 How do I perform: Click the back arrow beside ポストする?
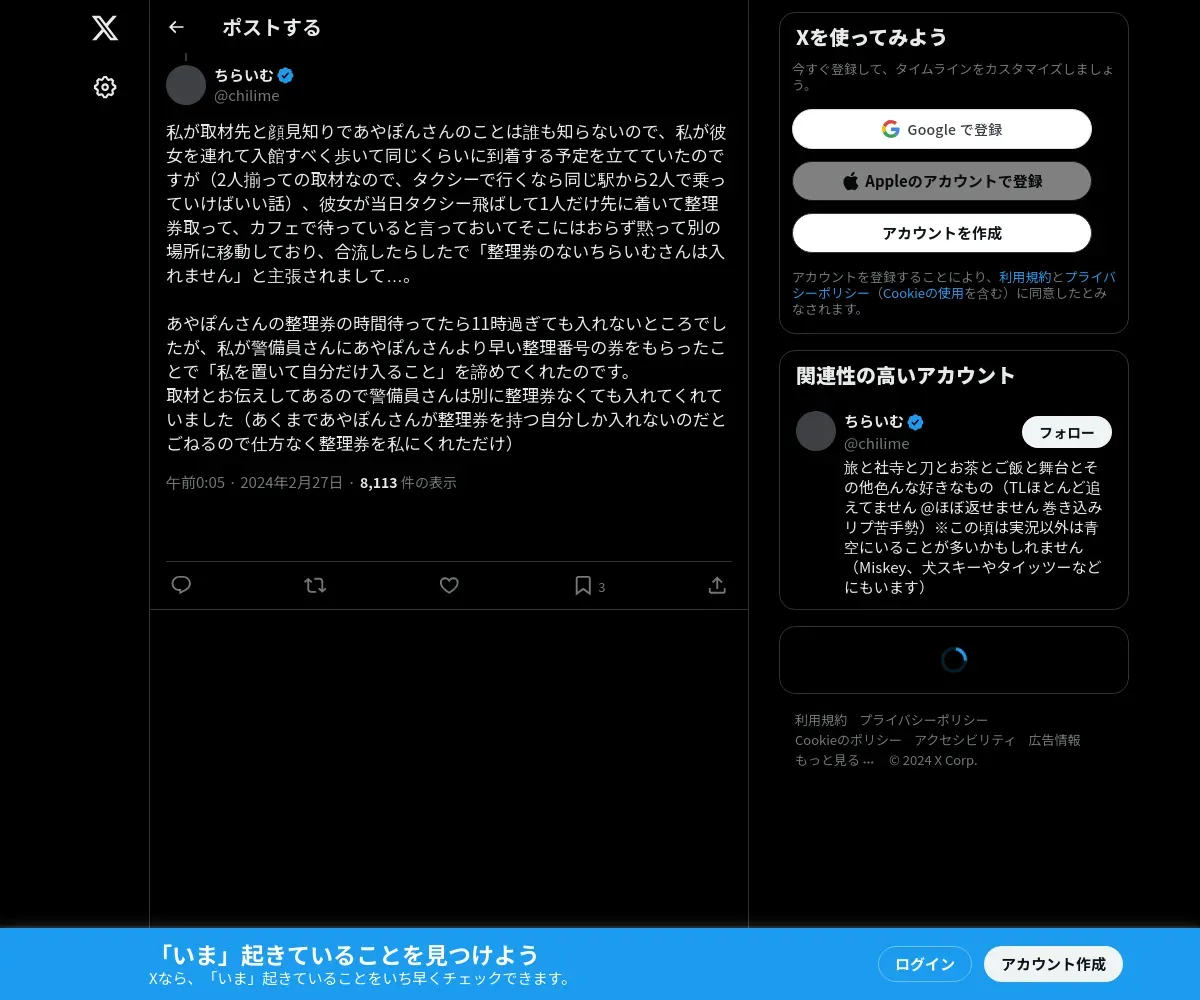coord(176,27)
